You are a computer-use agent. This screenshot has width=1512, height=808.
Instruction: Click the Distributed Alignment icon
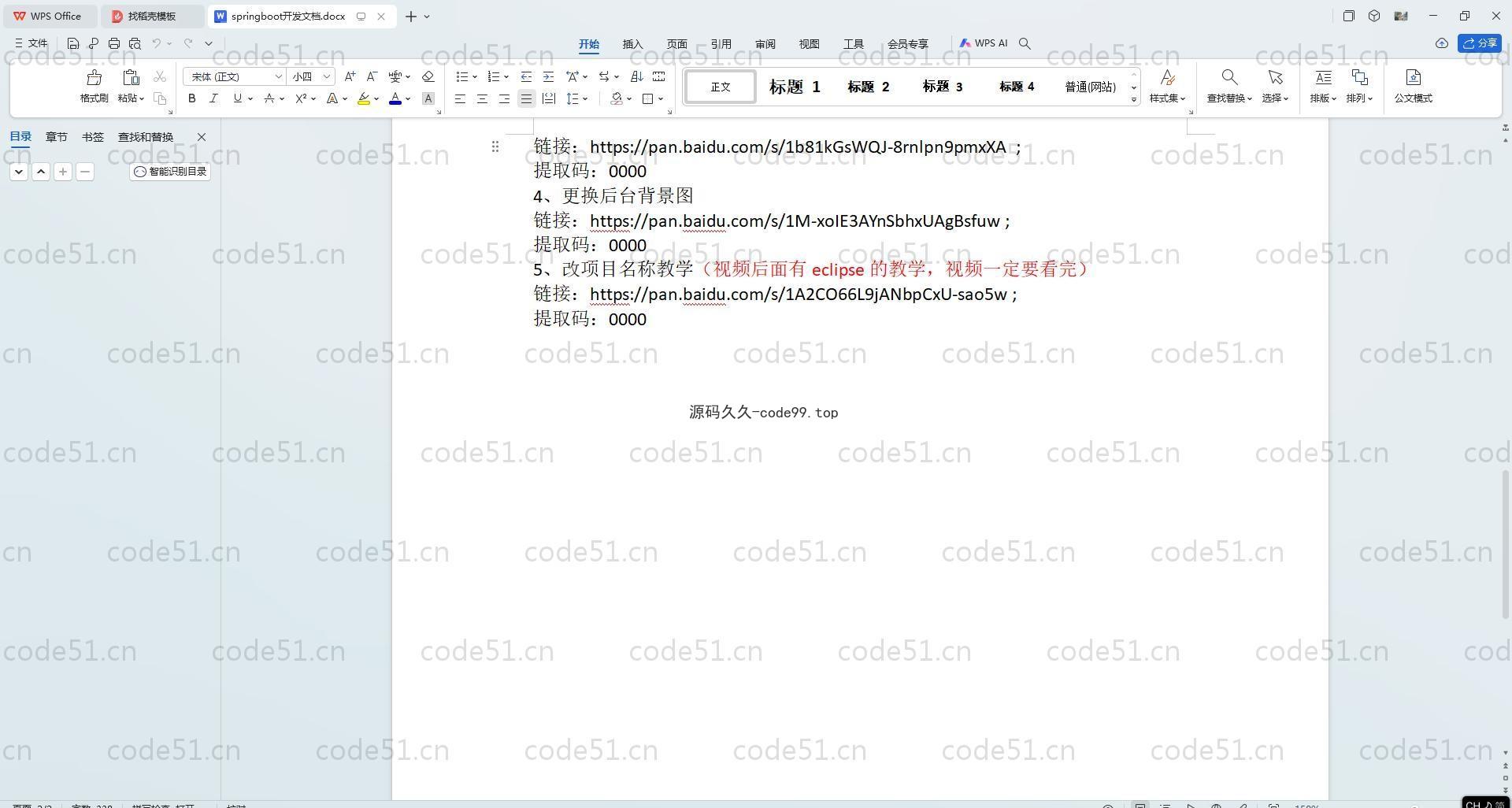549,98
